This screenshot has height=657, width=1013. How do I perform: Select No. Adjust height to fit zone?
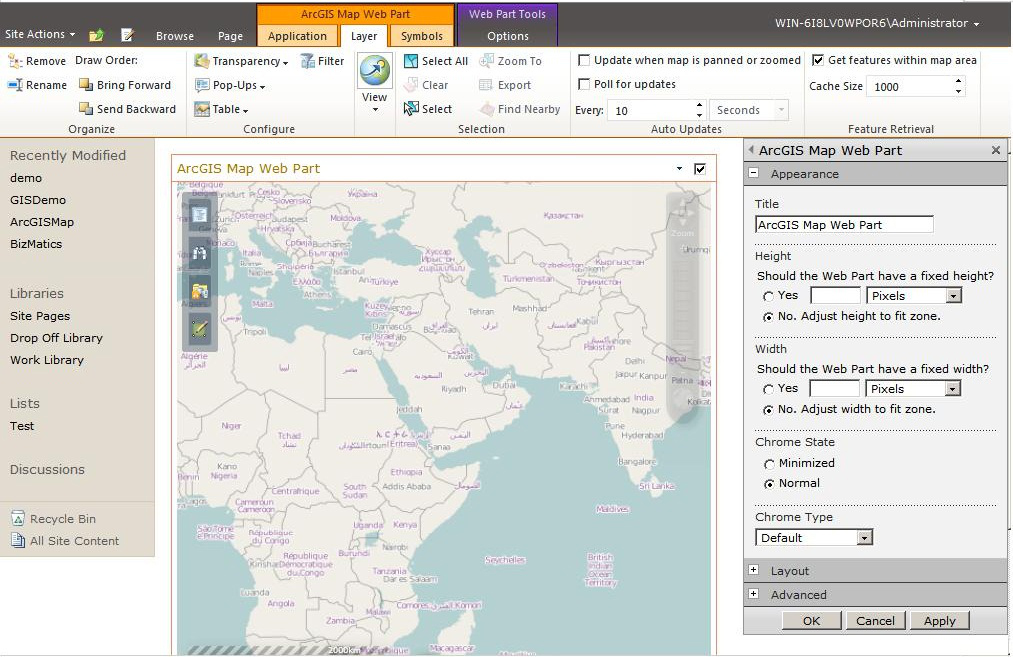[x=768, y=317]
